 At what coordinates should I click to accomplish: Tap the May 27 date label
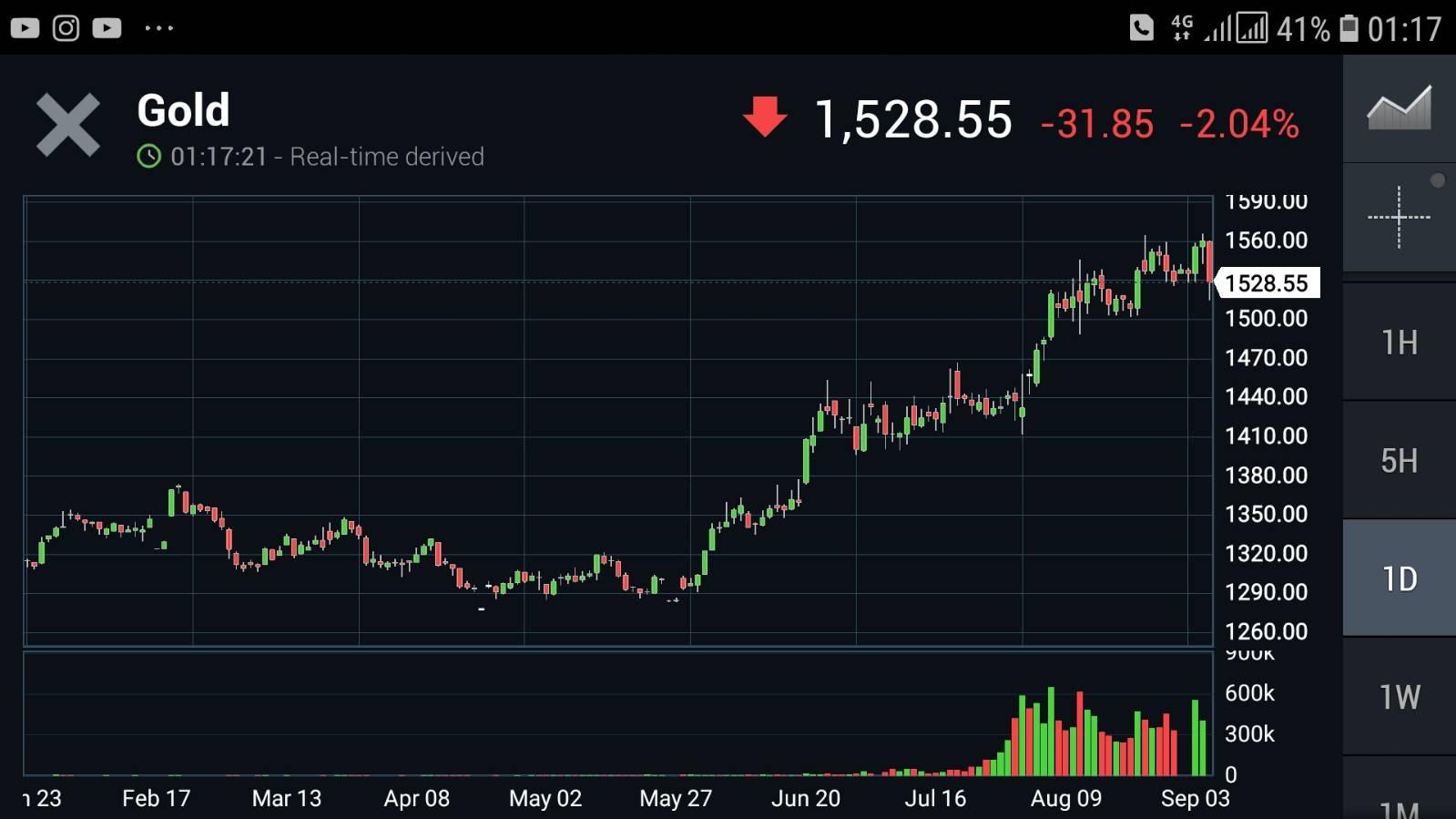[676, 799]
